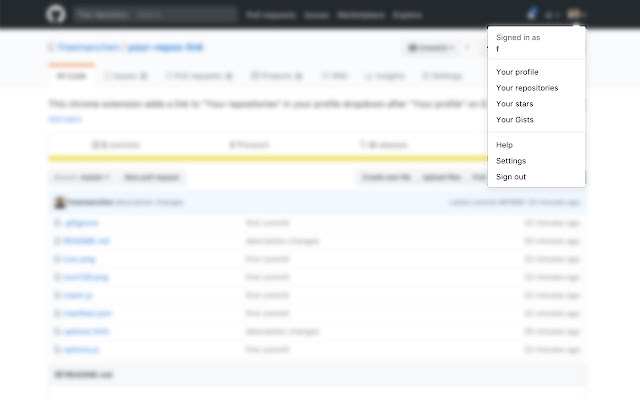640x400 pixels.
Task: Open the options.html file
Action: (x=86, y=331)
